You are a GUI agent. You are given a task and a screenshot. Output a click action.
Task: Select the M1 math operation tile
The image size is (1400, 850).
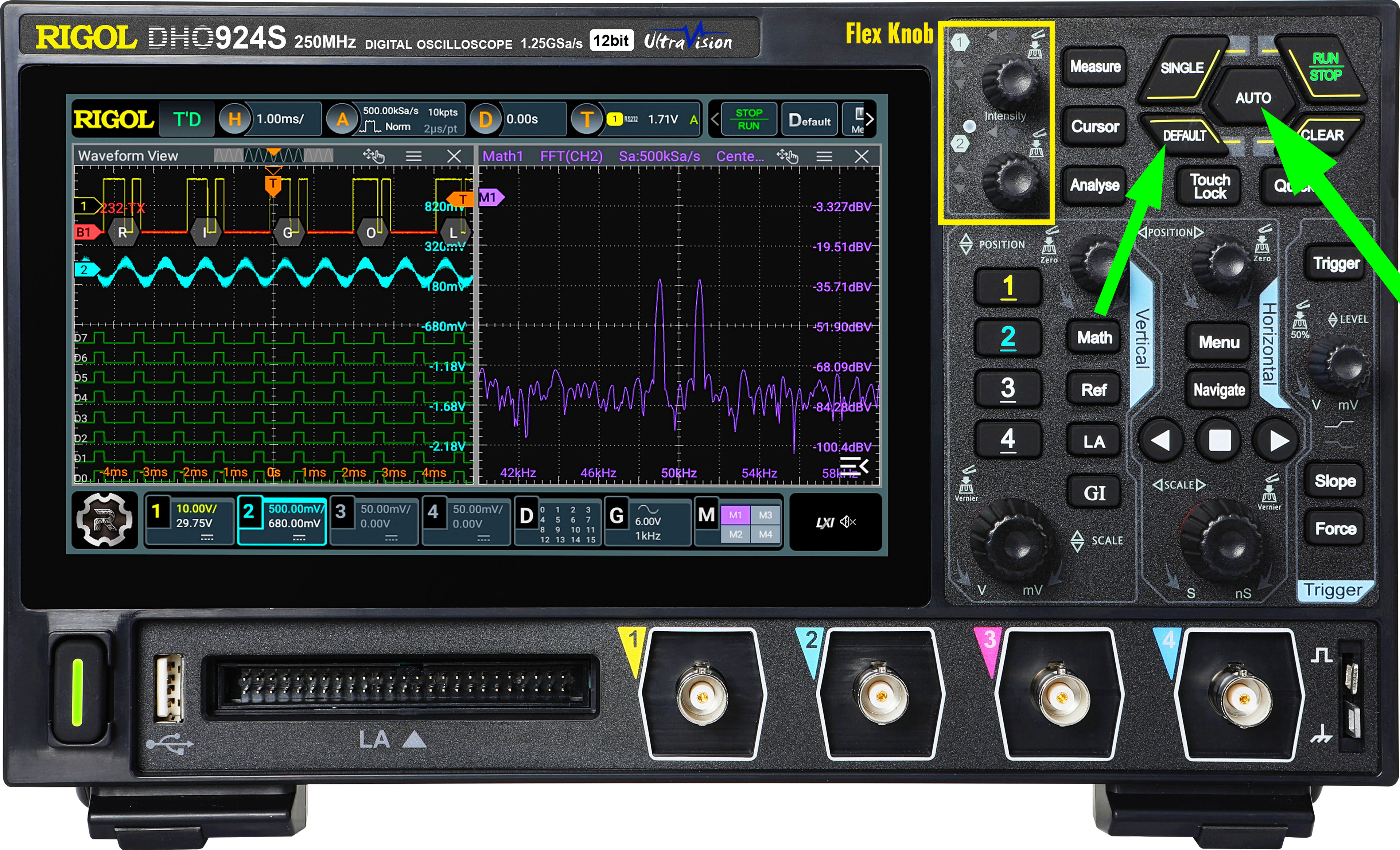pos(735,515)
